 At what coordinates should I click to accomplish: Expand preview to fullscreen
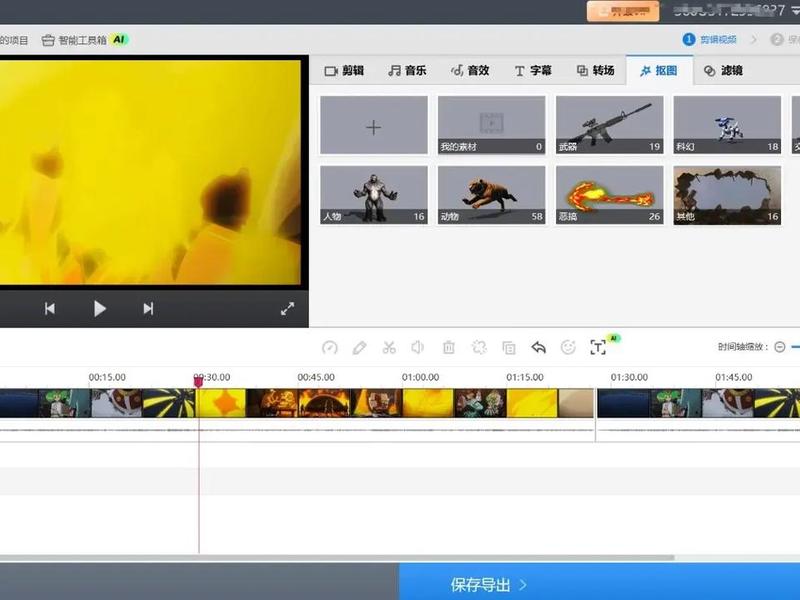[x=287, y=309]
